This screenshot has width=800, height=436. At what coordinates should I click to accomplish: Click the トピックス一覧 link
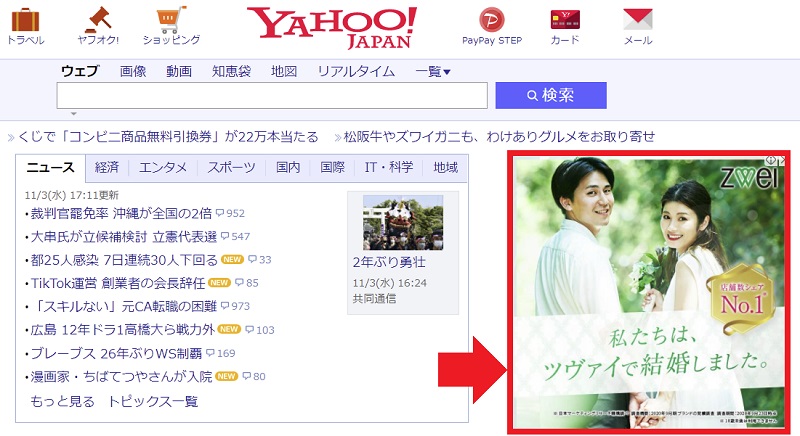pos(153,401)
